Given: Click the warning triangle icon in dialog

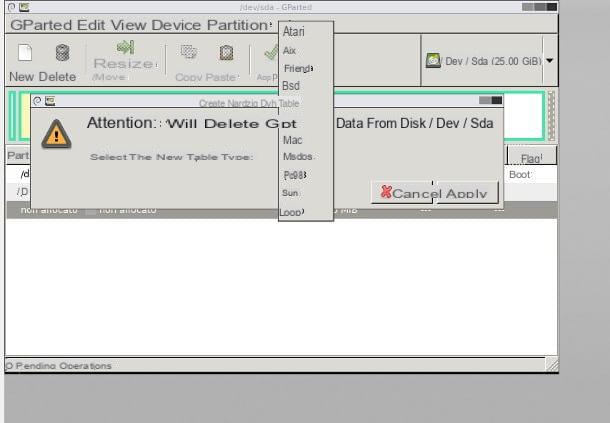Looking at the screenshot, I should [56, 134].
